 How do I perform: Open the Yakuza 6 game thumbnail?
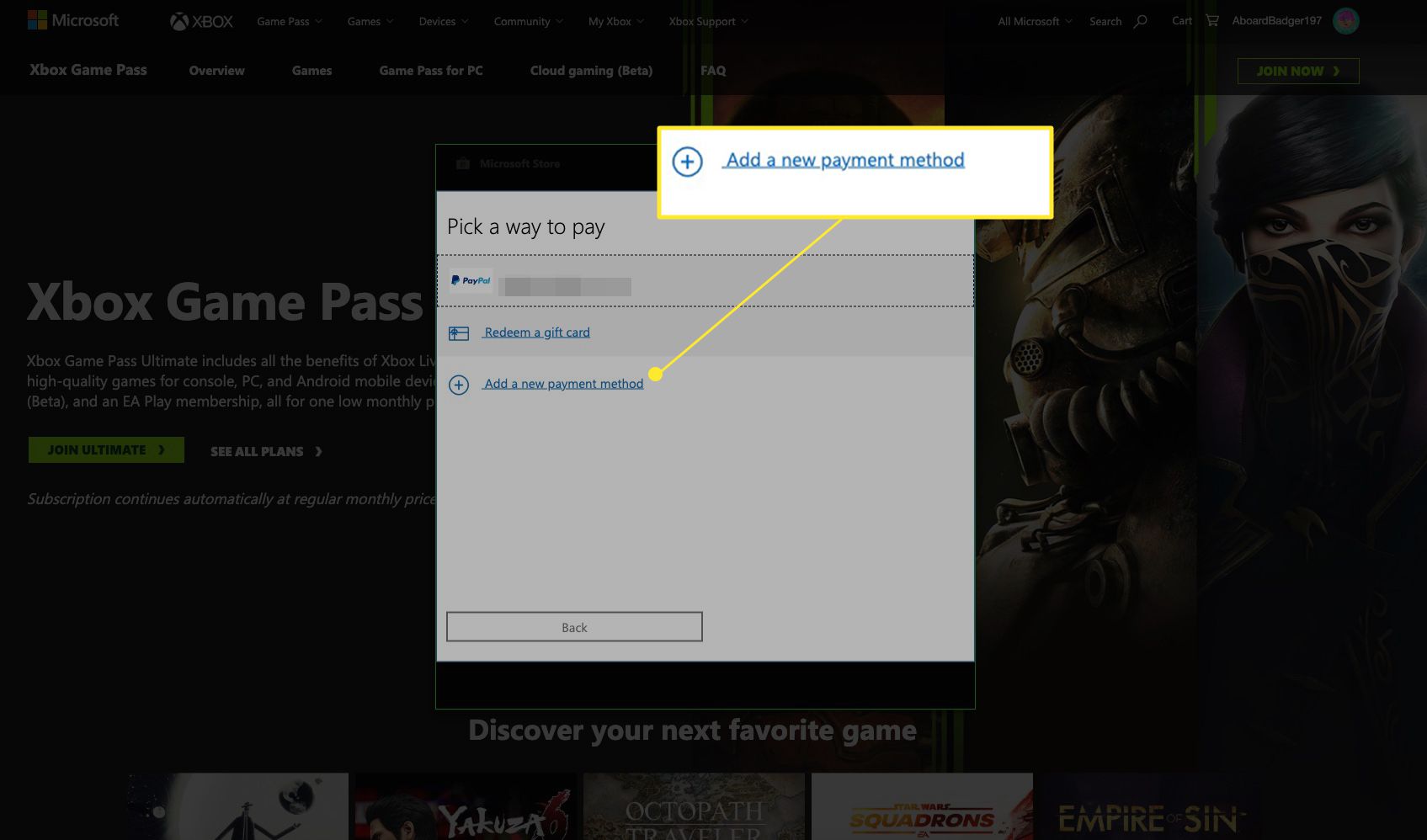point(466,806)
